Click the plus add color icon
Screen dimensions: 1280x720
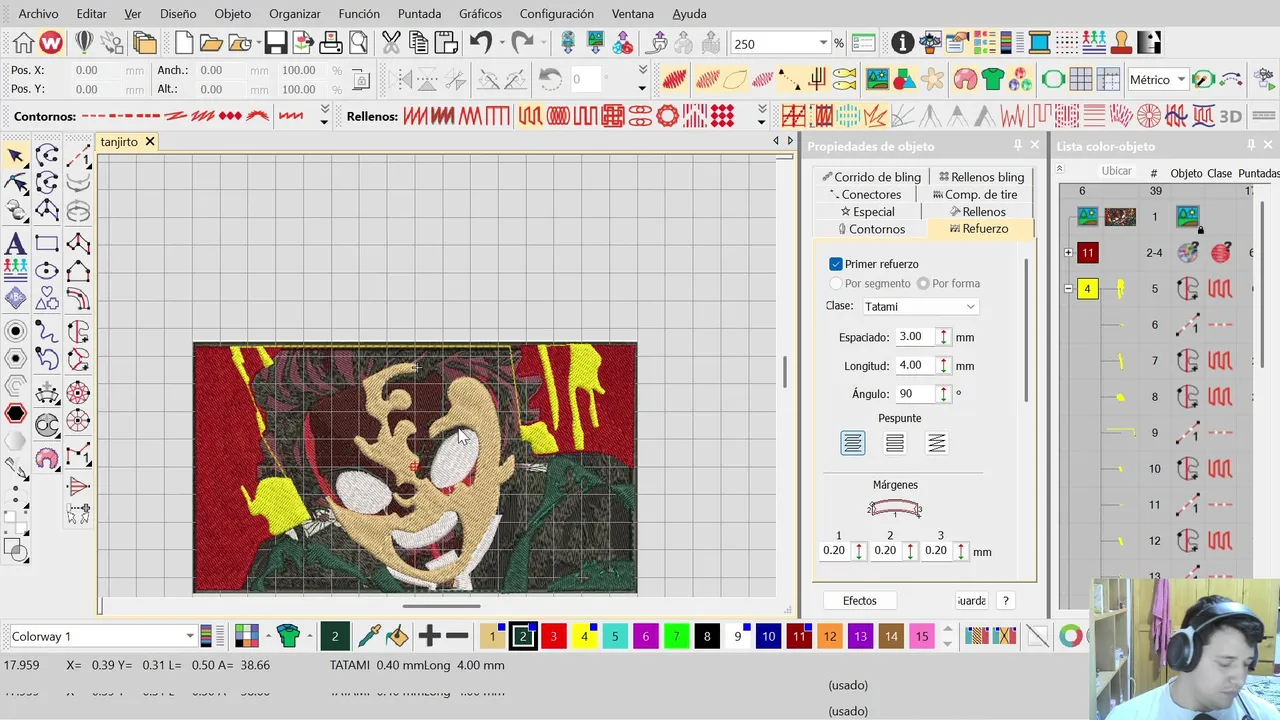tap(429, 636)
